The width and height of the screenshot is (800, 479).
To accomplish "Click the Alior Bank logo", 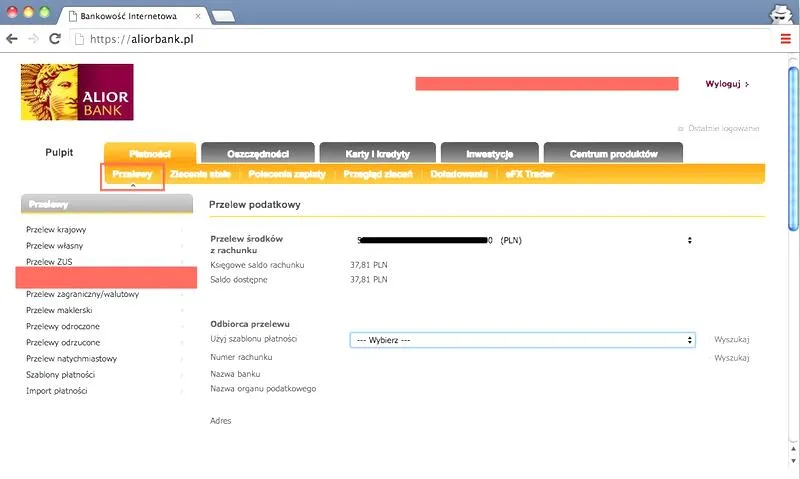I will [x=76, y=92].
